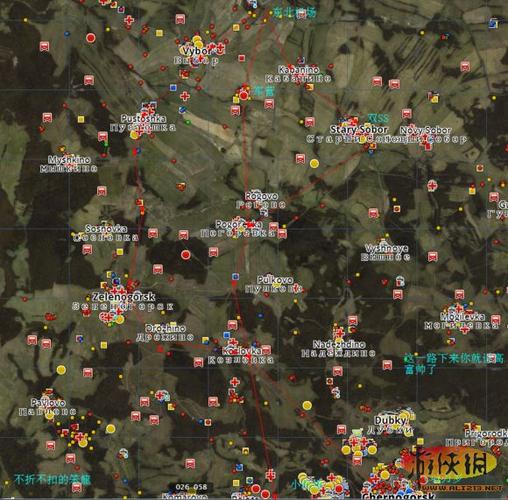Select the Pavlovo town label

click(48, 403)
